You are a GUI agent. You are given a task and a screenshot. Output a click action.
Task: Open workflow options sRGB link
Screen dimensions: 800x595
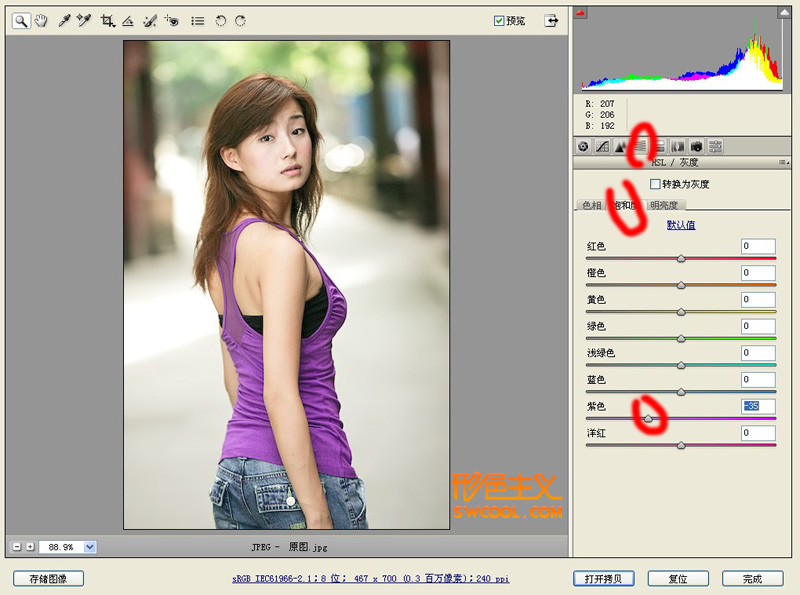370,579
